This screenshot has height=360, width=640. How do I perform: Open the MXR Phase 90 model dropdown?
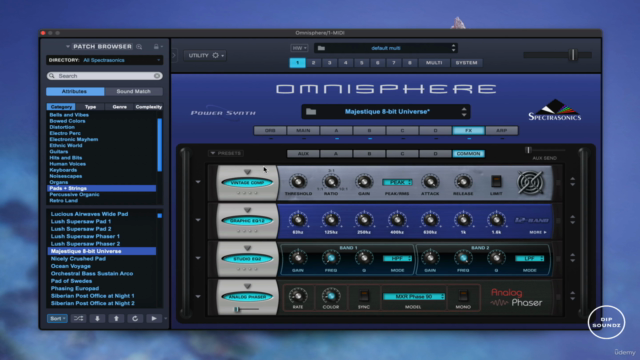pyautogui.click(x=413, y=297)
